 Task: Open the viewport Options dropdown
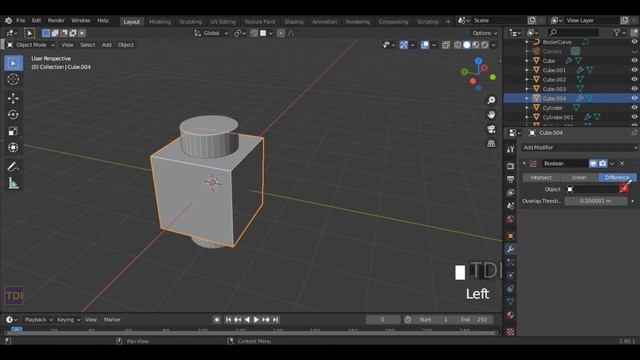point(484,33)
